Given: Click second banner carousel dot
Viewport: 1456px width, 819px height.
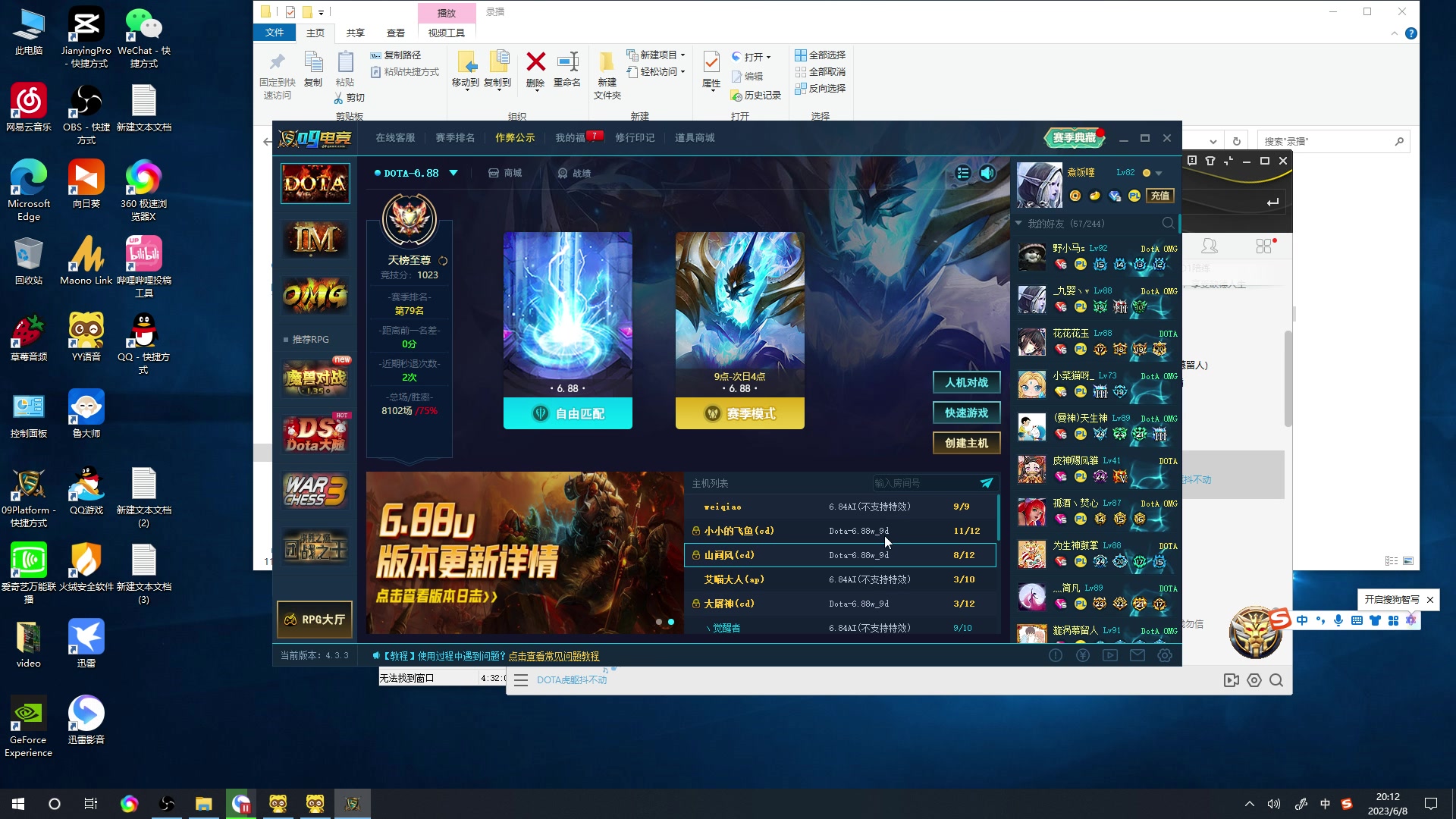Looking at the screenshot, I should click(671, 622).
